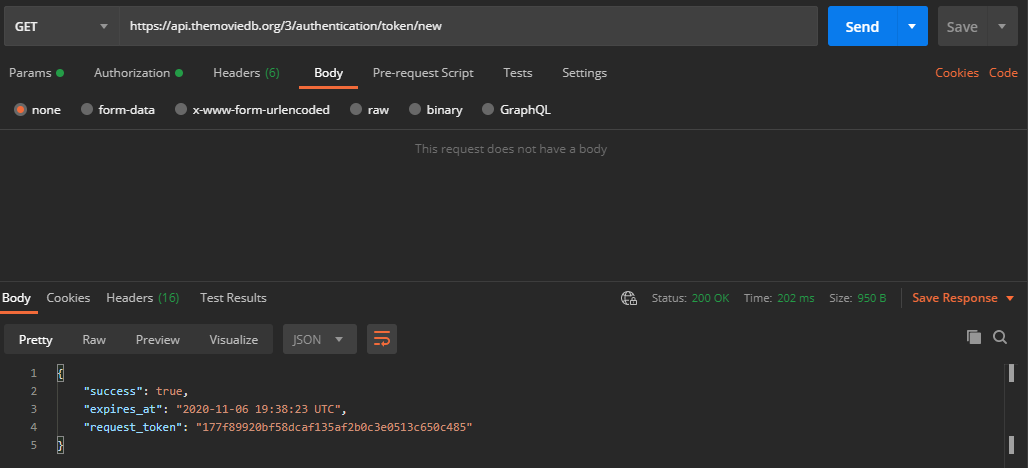Click the blue Send button
The width and height of the screenshot is (1028, 468).
pyautogui.click(x=862, y=26)
